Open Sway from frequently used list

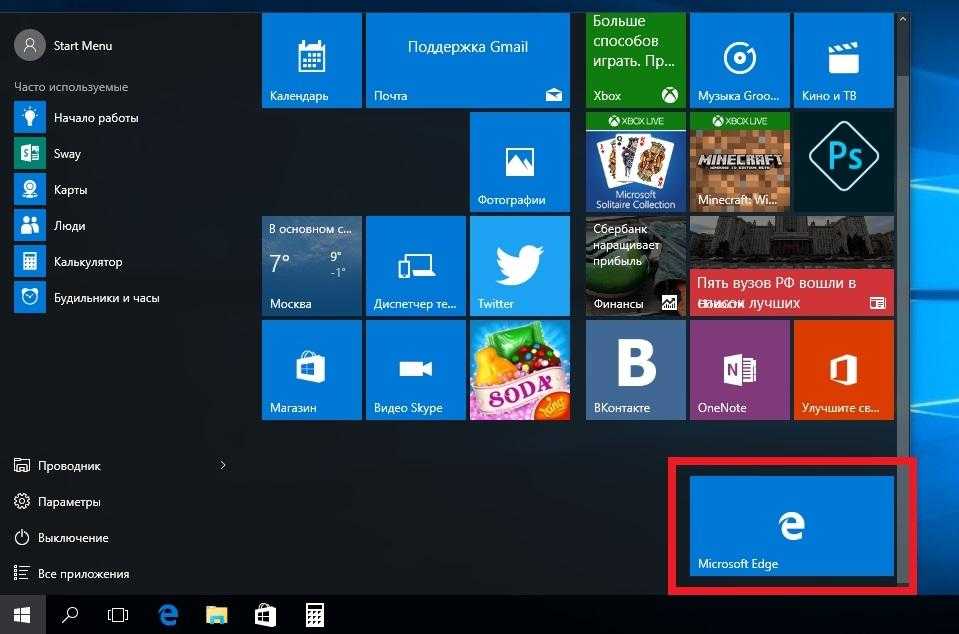pos(67,154)
